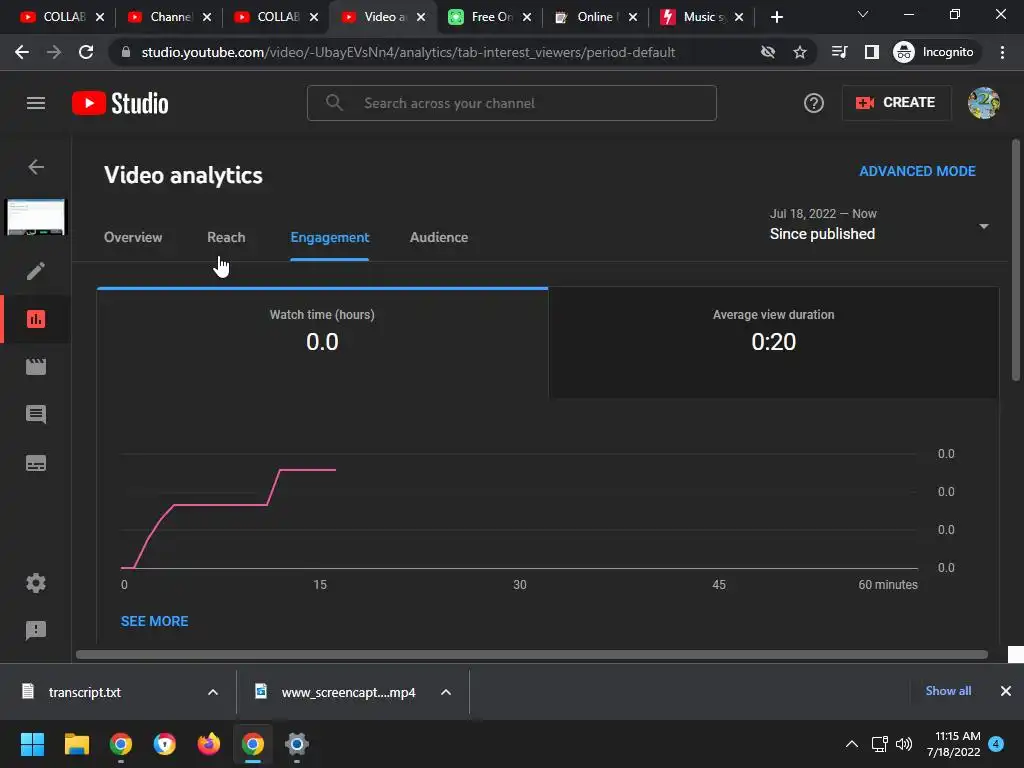The image size is (1024, 768).
Task: Switch to the Reach tab
Action: click(x=227, y=238)
